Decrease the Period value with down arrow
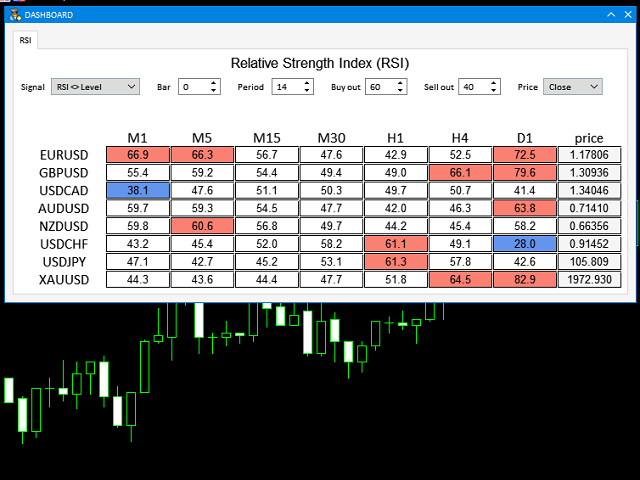640x480 pixels. [308, 91]
